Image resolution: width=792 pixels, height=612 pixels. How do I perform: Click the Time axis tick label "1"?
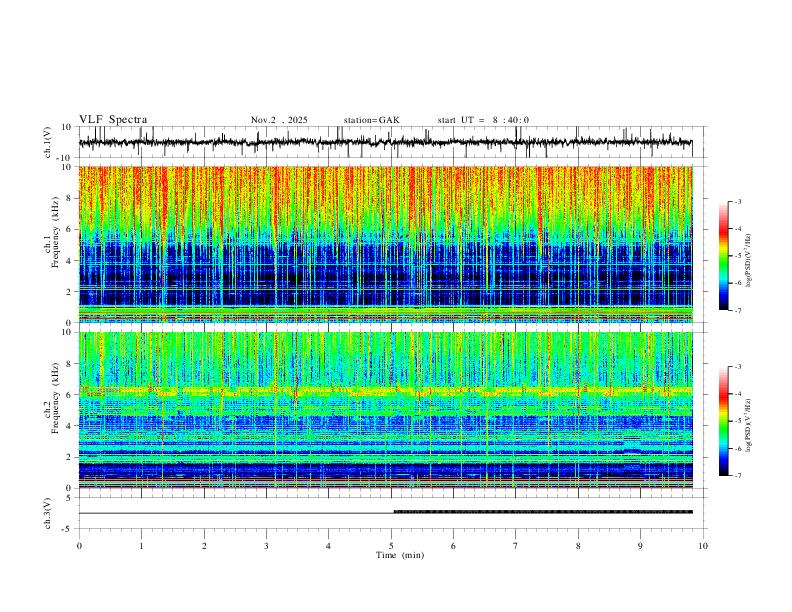tap(141, 546)
